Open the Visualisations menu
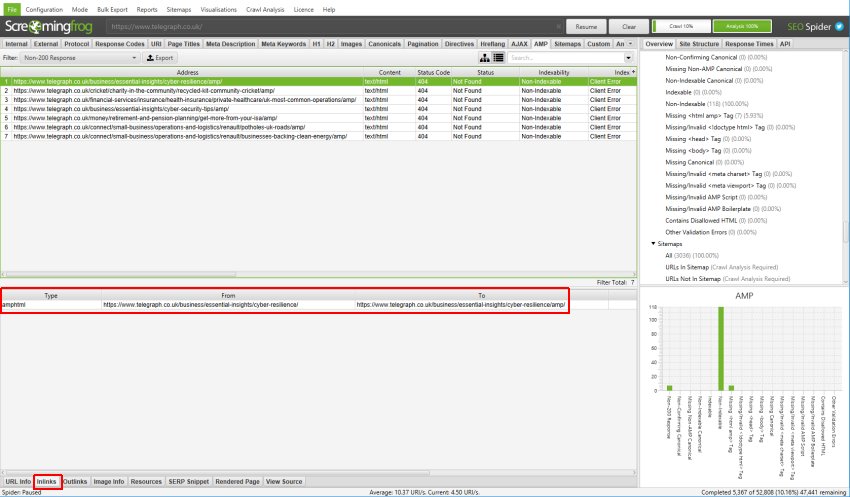 (218, 9)
